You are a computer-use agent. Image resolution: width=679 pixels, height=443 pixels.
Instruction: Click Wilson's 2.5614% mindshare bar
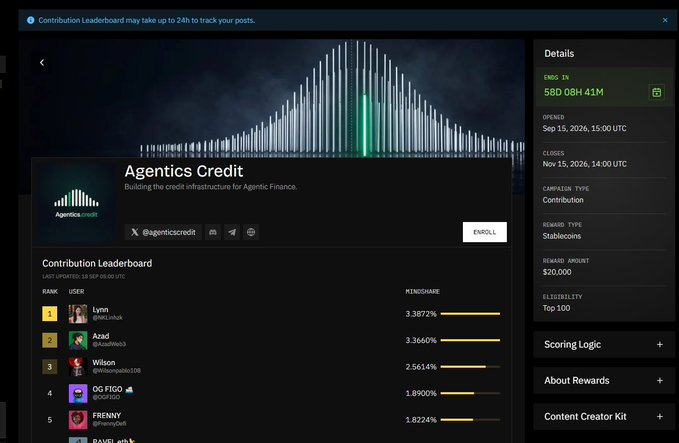click(x=470, y=367)
